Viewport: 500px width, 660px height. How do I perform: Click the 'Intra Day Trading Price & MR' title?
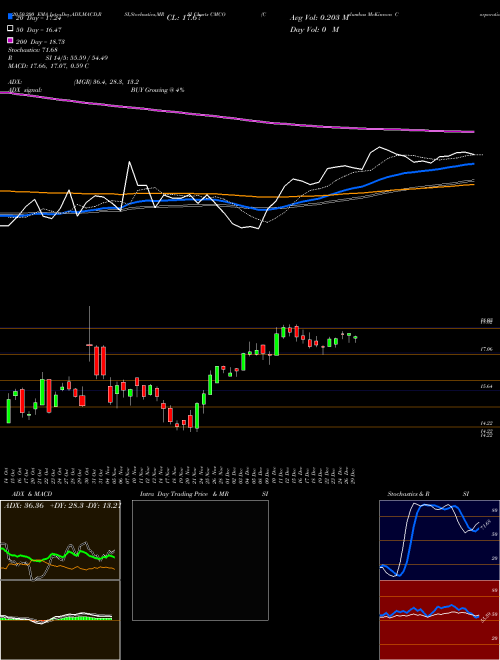coord(184,494)
